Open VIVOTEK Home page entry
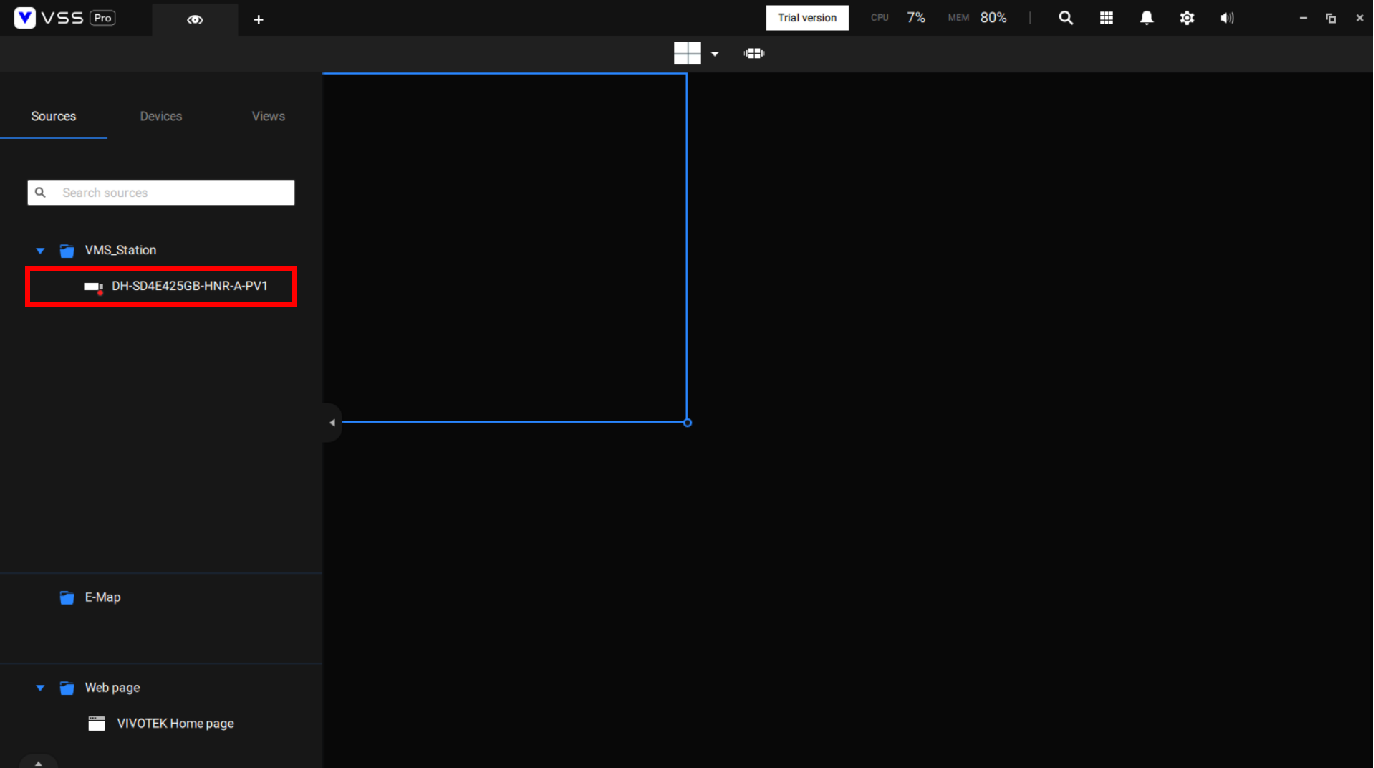 (175, 724)
